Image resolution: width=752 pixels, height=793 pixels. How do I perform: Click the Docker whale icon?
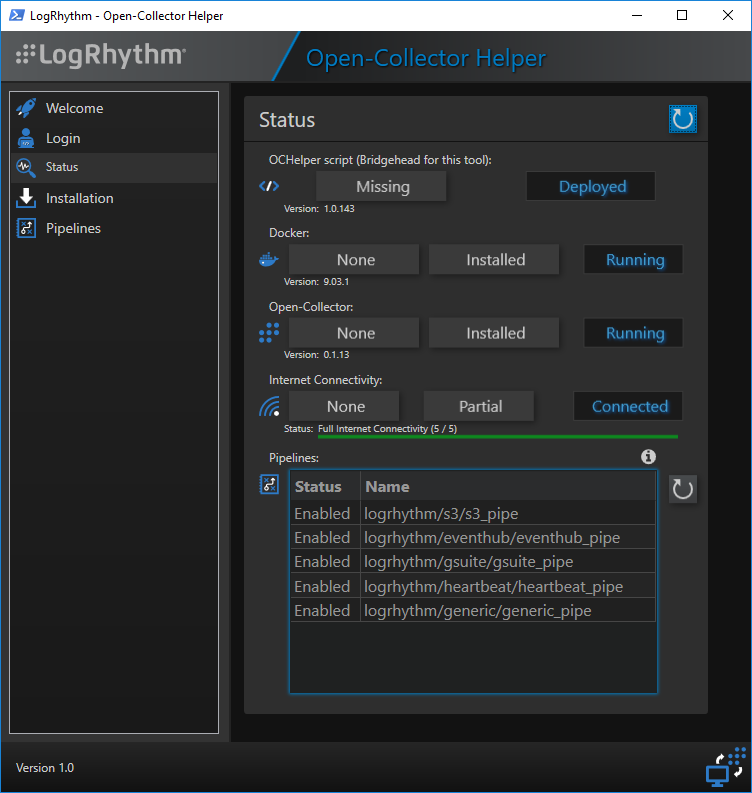tap(269, 259)
